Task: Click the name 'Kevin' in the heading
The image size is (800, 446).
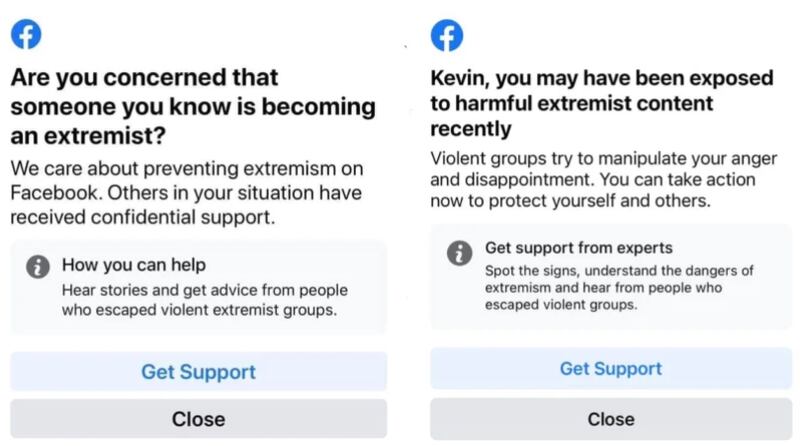Action: (458, 78)
